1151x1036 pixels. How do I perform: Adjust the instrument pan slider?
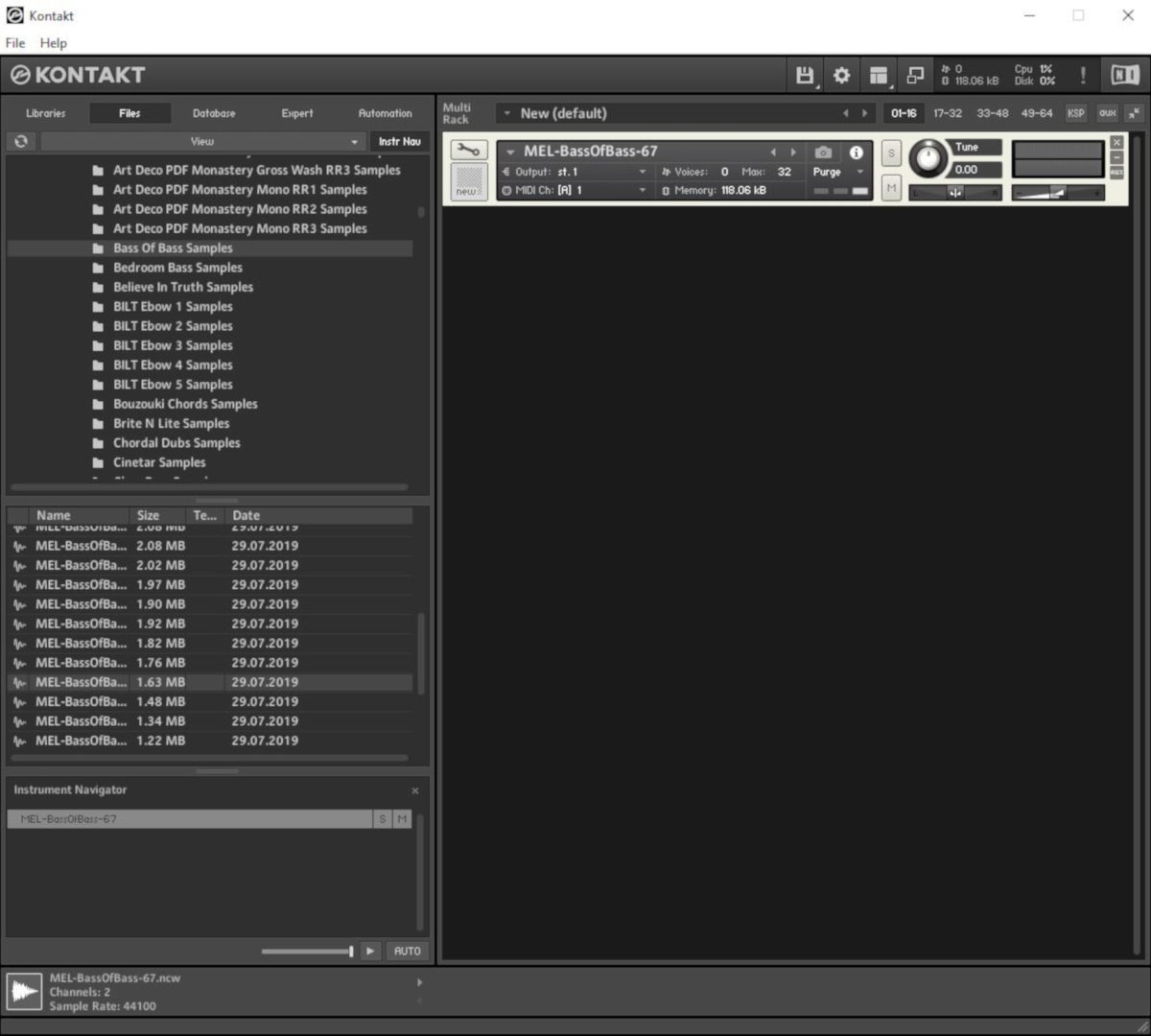(955, 193)
